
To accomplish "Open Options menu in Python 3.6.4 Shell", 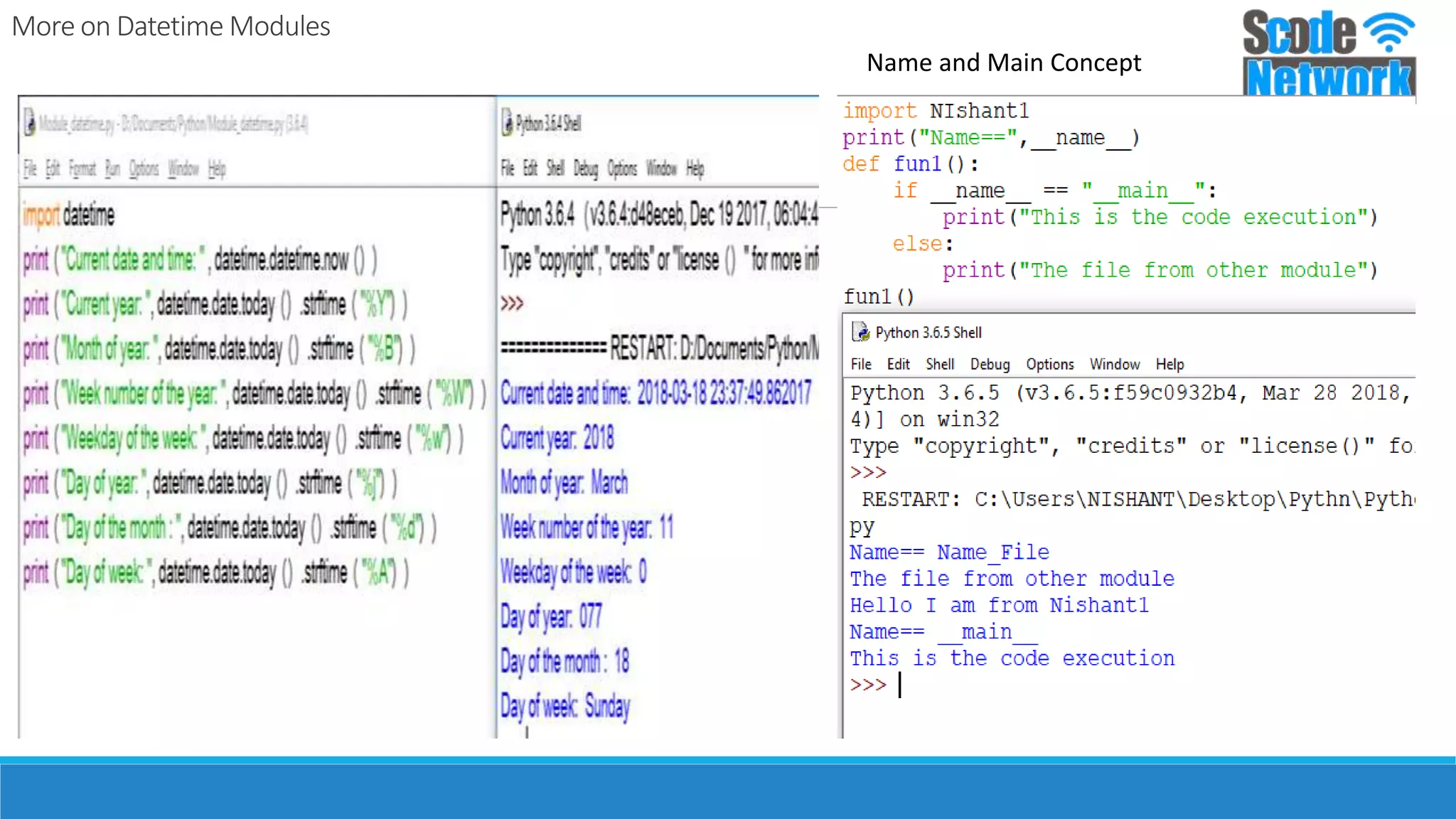I will coord(622,168).
